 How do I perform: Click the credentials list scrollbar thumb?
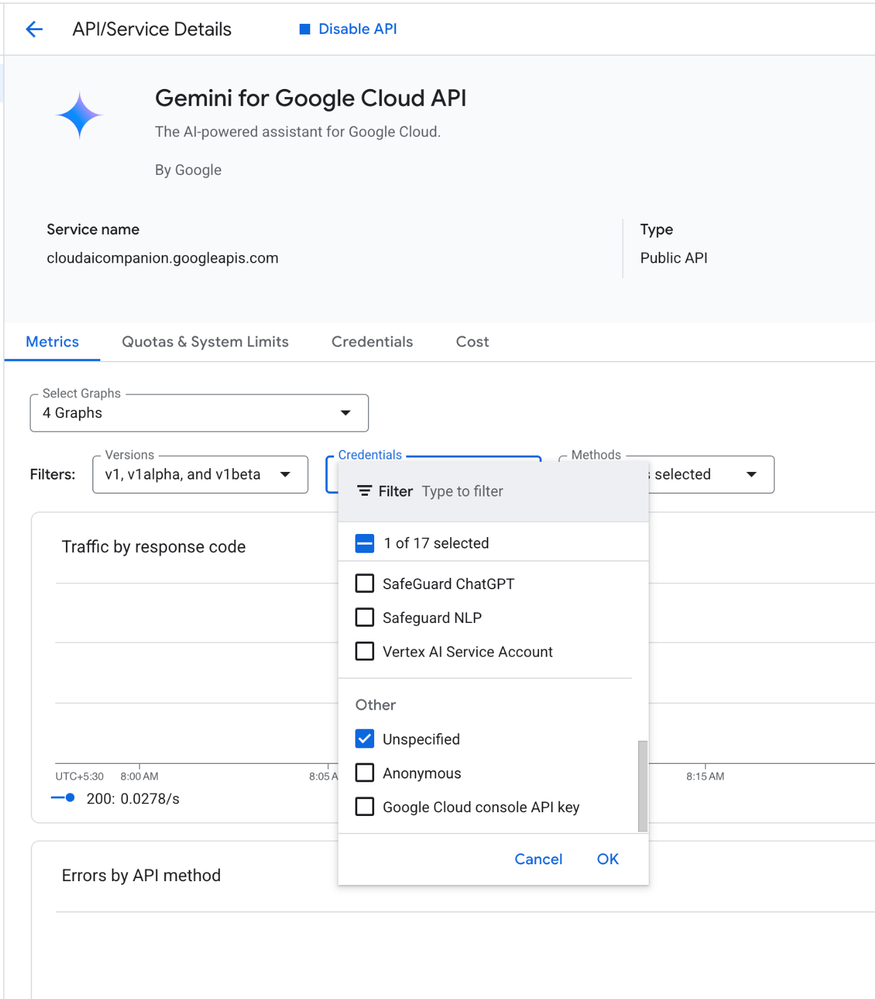click(x=642, y=786)
